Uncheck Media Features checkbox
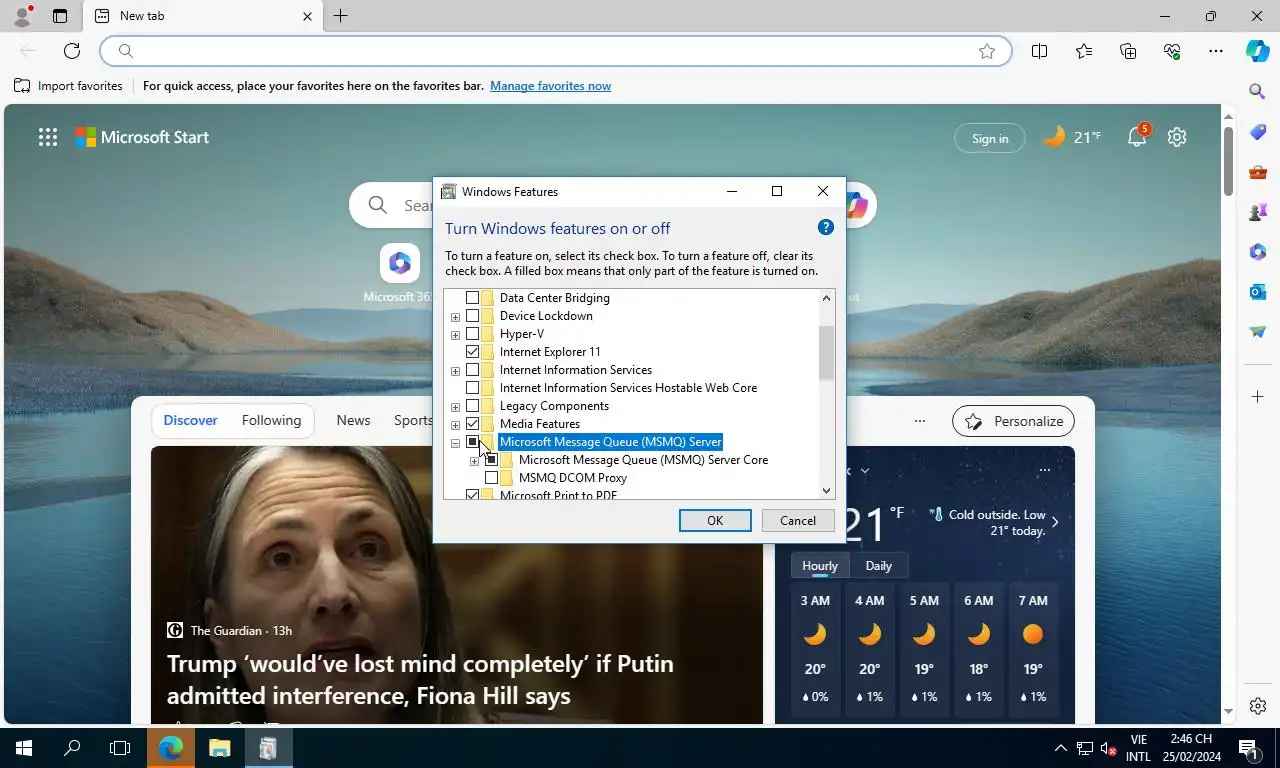Image resolution: width=1280 pixels, height=768 pixels. click(473, 424)
